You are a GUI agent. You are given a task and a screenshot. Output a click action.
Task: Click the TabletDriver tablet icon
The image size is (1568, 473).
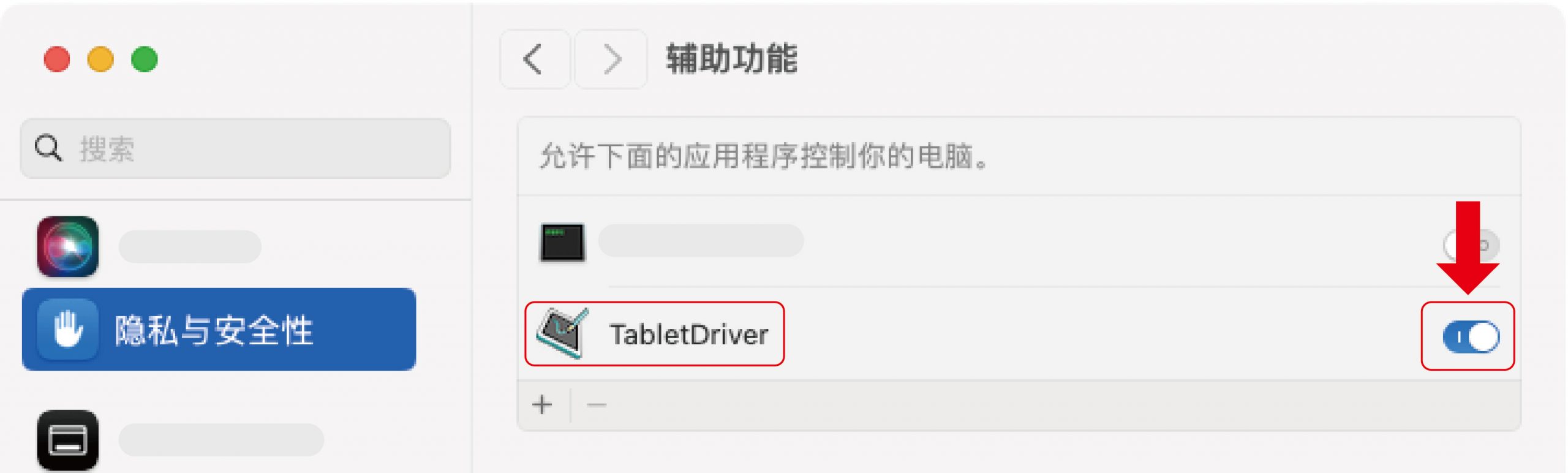point(563,333)
